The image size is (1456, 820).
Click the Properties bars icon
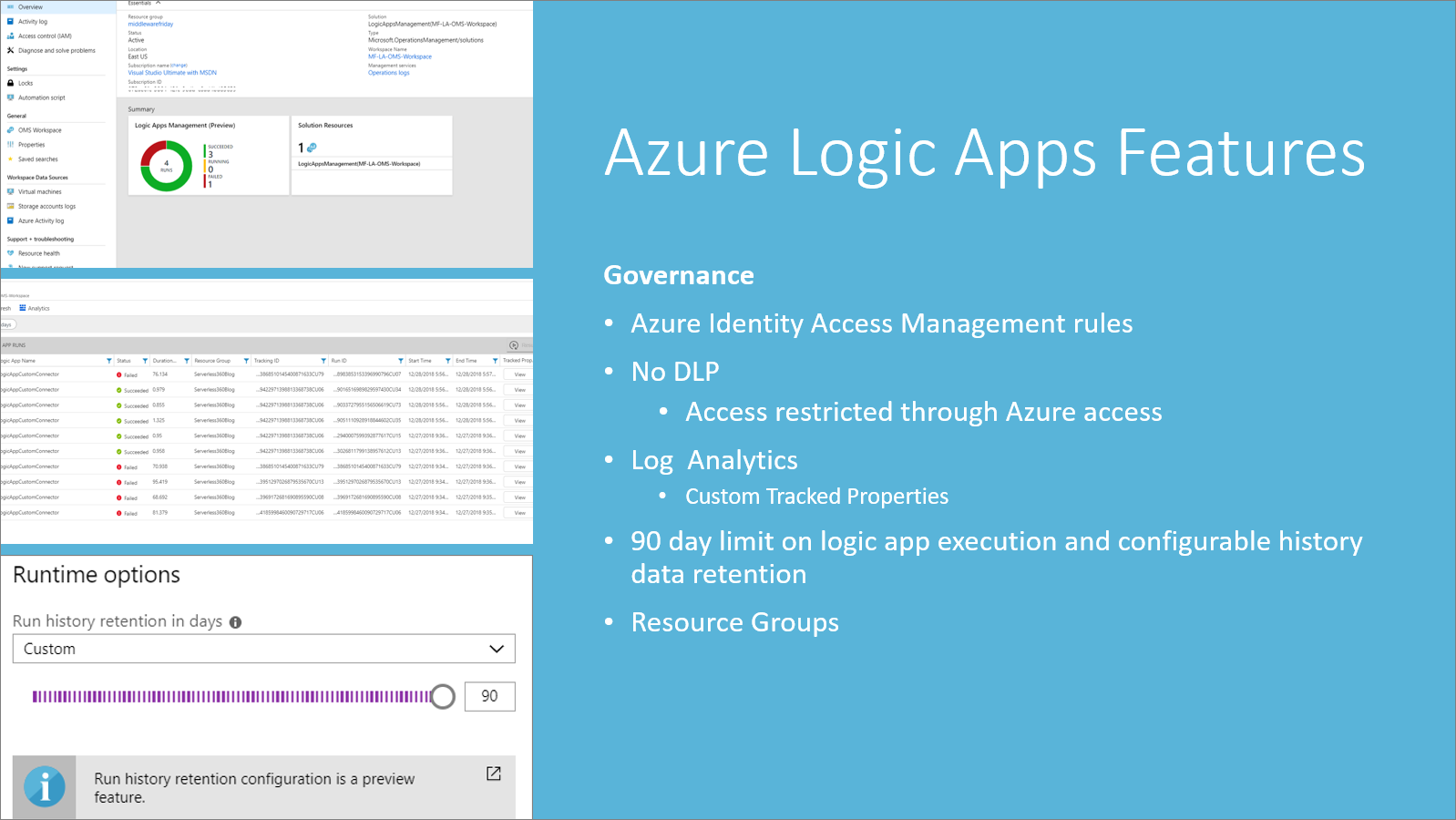tap(11, 145)
